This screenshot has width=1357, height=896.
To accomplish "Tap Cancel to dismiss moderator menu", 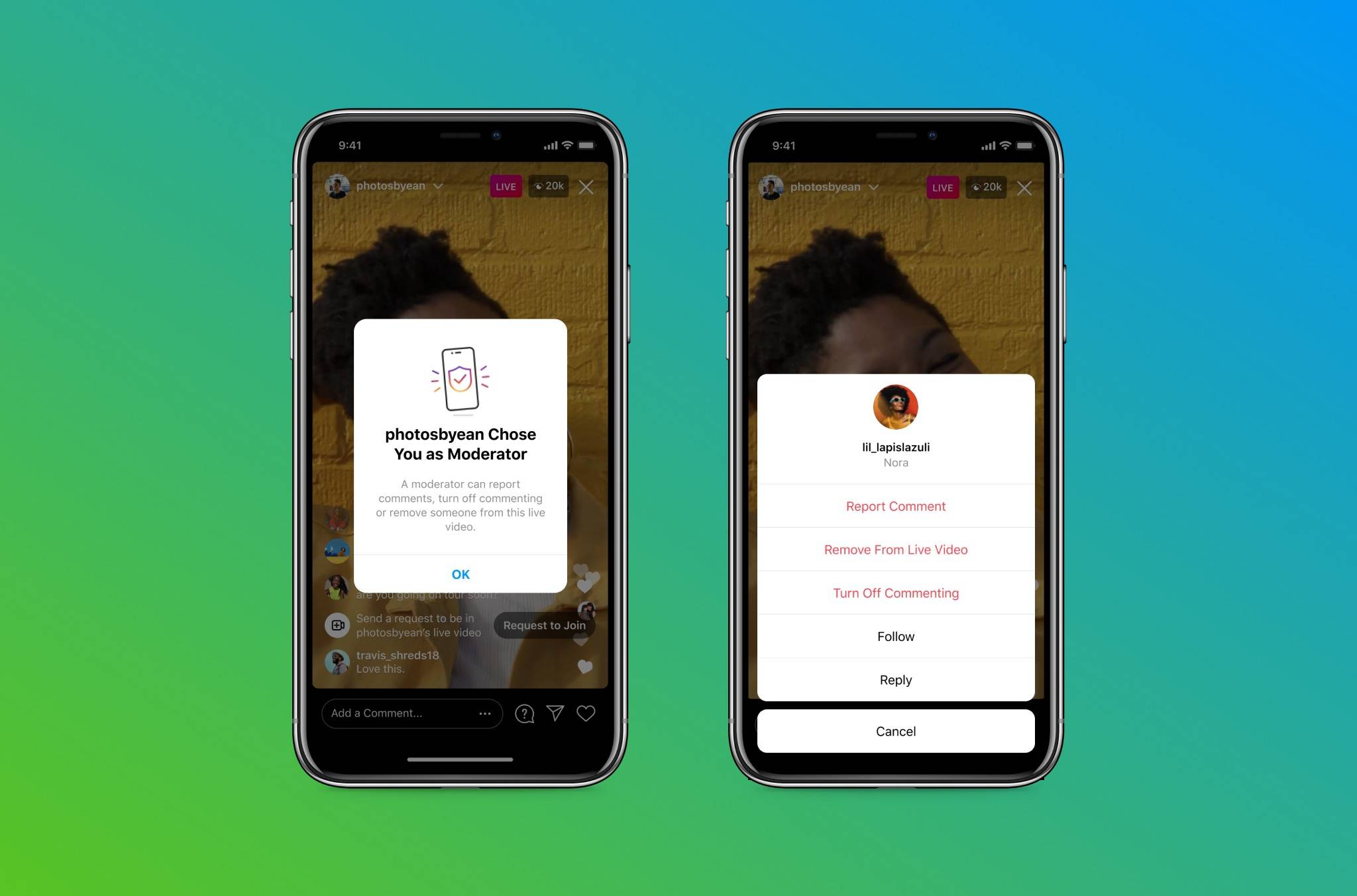I will coord(894,730).
